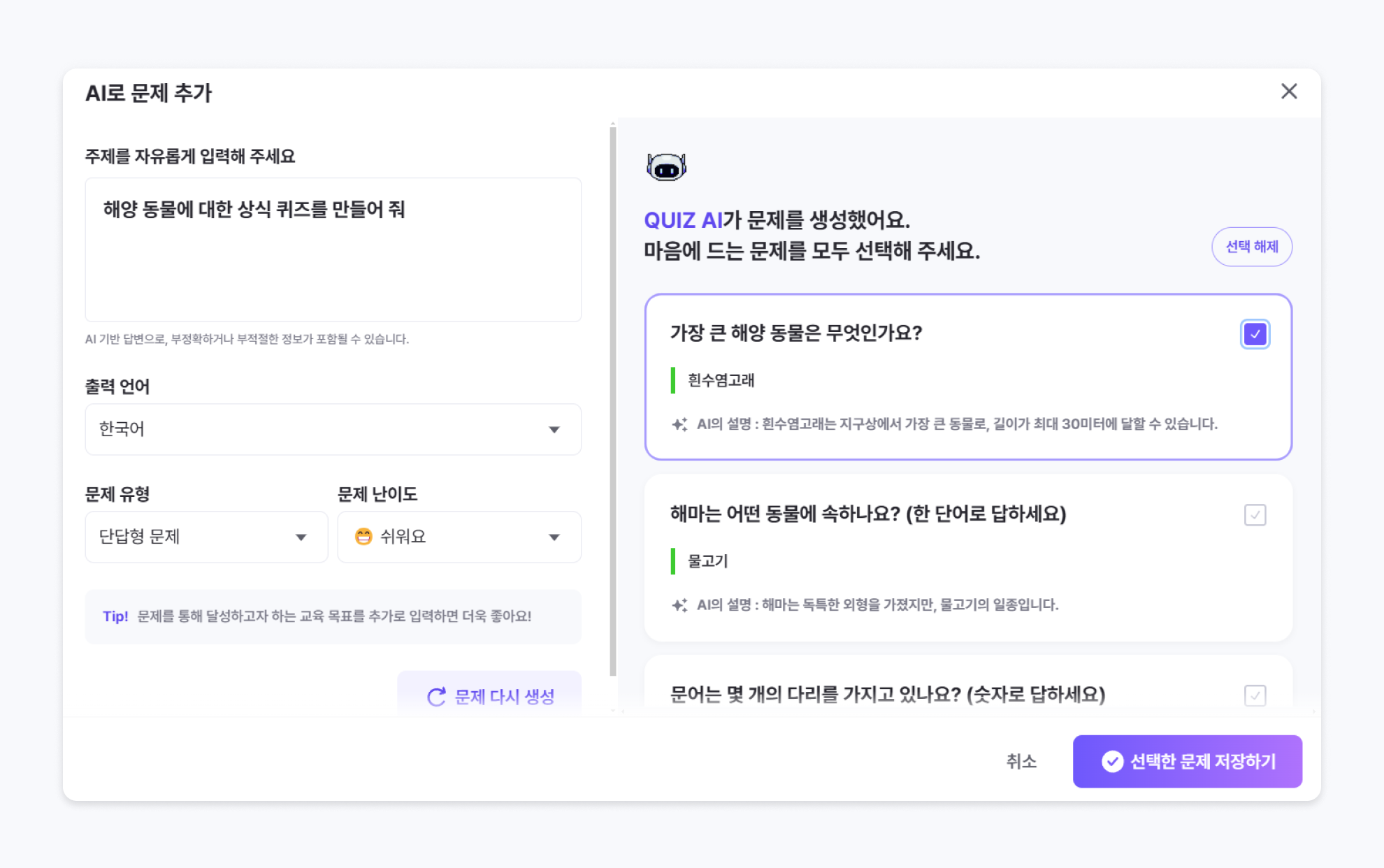Click the left panel vertical scrollbar
Viewport: 1384px width, 868px height.
(613, 398)
